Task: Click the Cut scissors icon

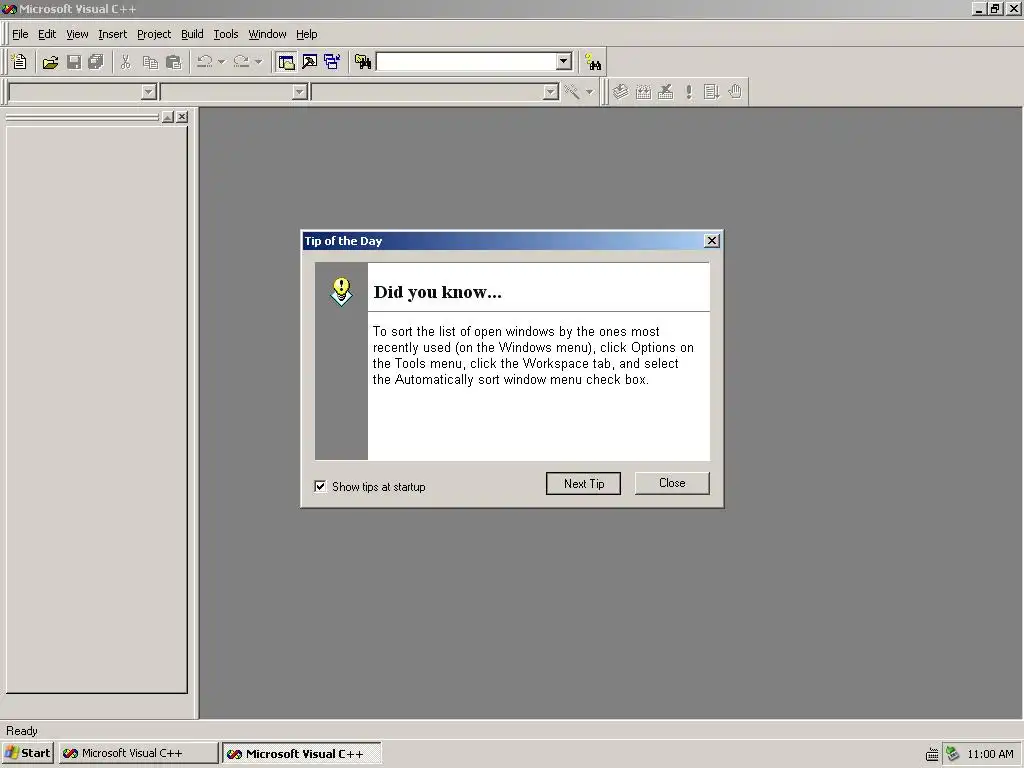Action: pos(126,62)
